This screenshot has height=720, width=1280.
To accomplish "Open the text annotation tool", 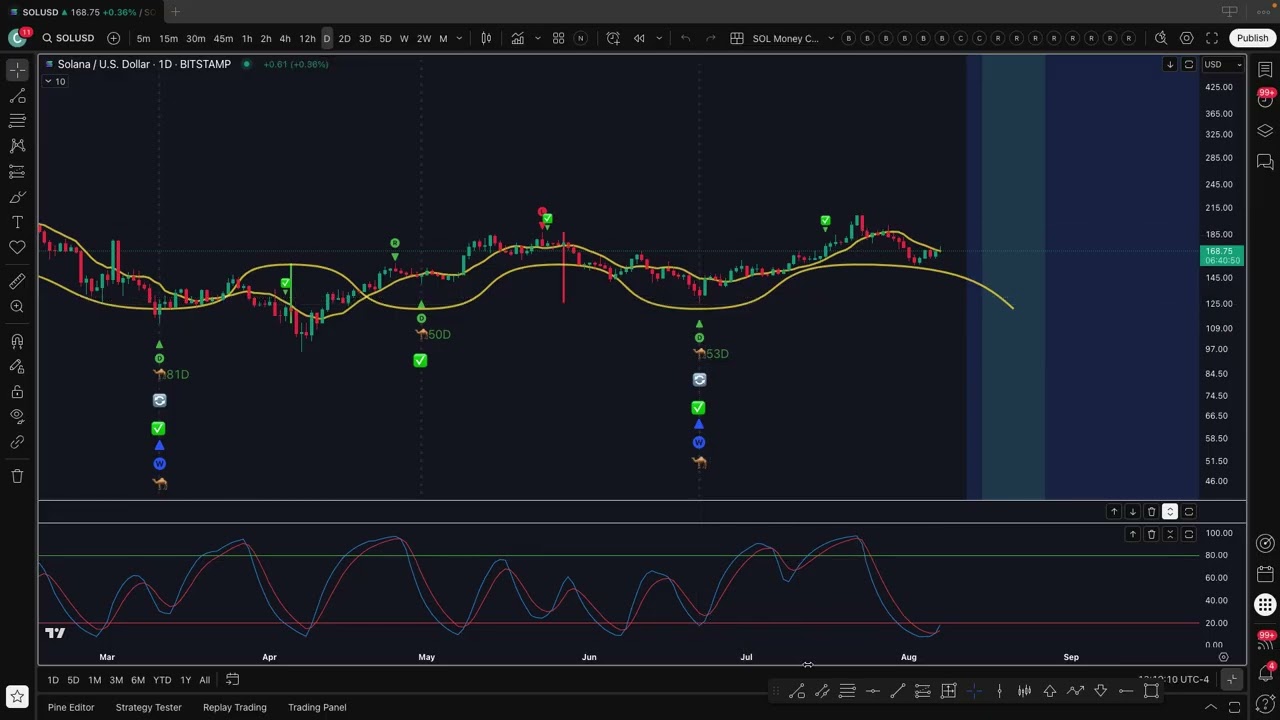I will (17, 222).
